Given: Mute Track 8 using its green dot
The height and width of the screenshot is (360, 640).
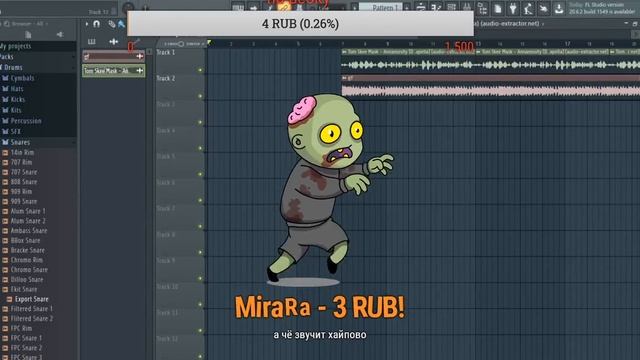Looking at the screenshot, I should (x=200, y=253).
